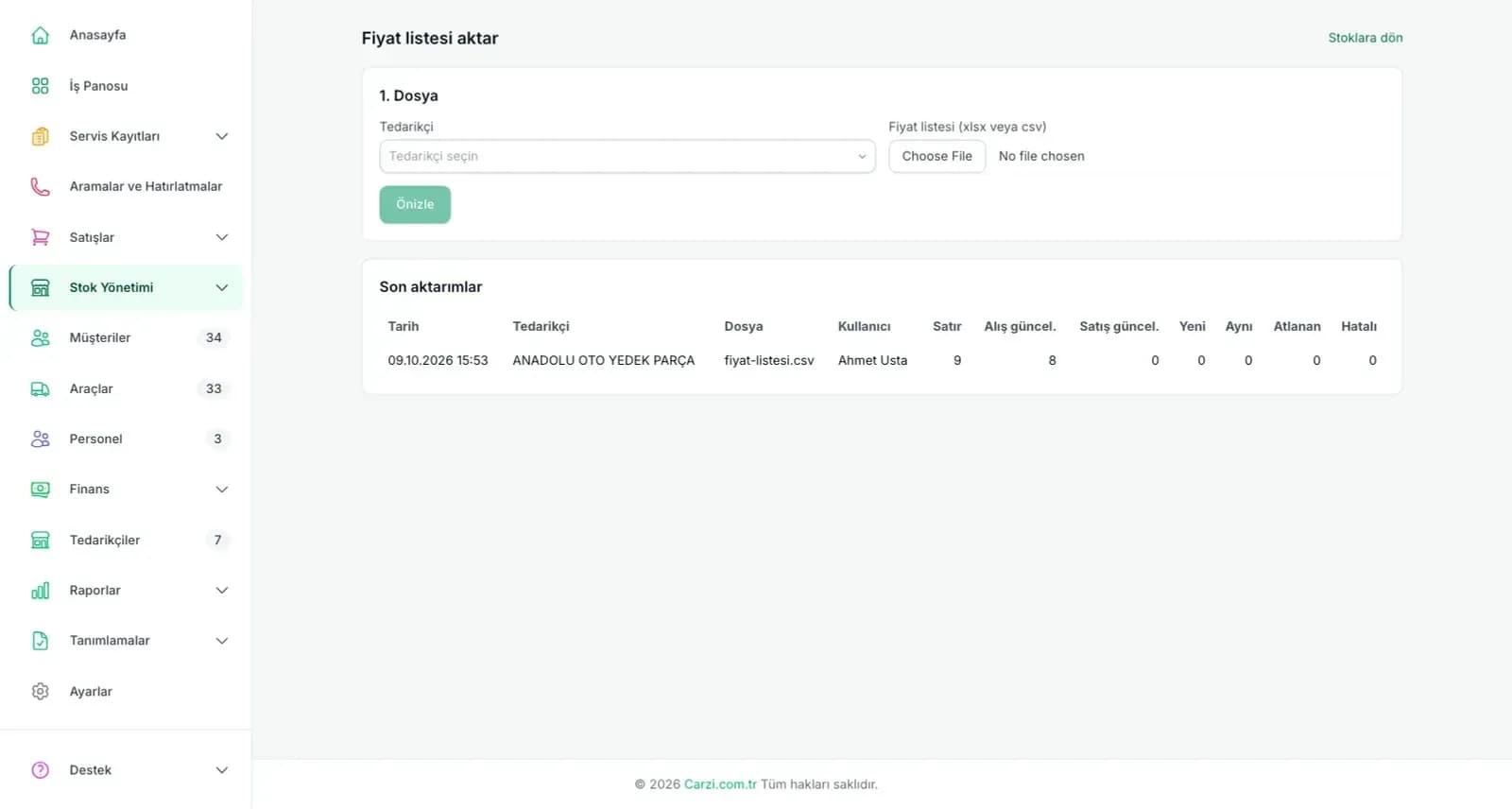Viewport: 1512px width, 809px height.
Task: Click the Alış güncel. column header
Action: click(1020, 326)
